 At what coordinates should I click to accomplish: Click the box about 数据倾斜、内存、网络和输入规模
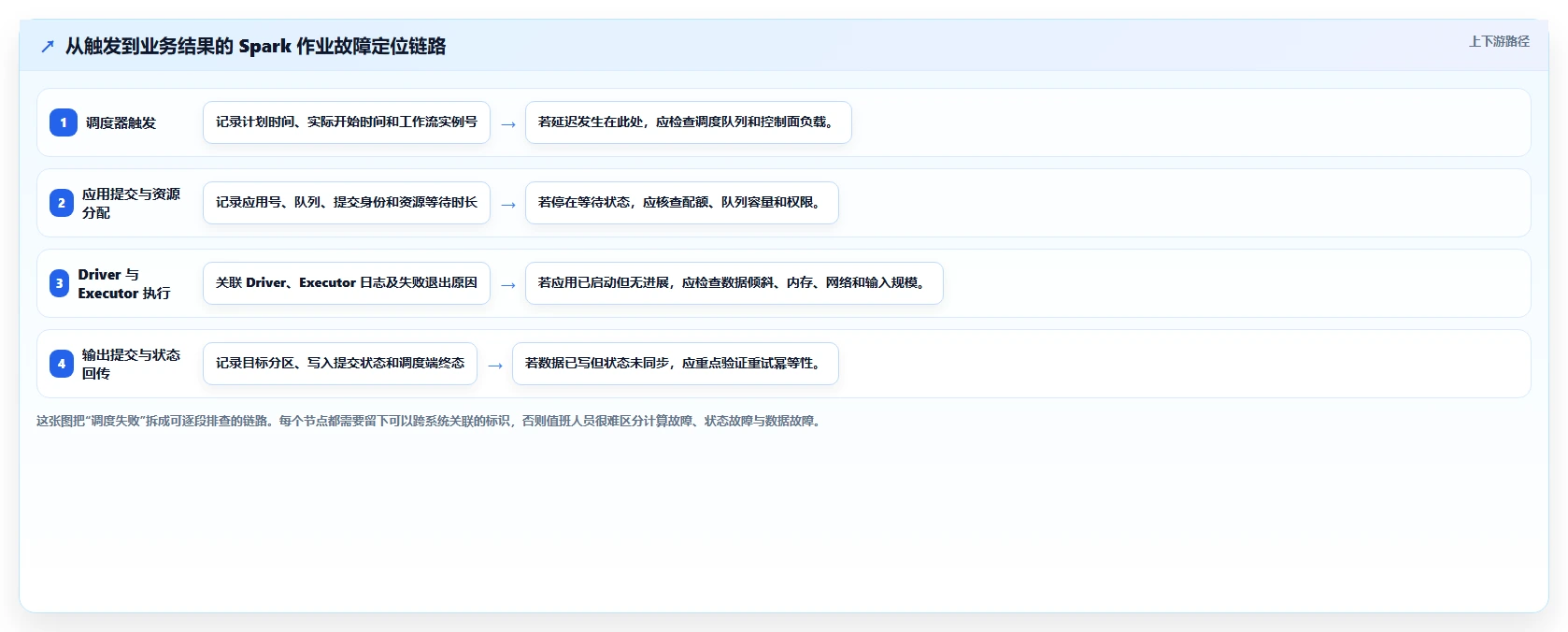coord(734,283)
